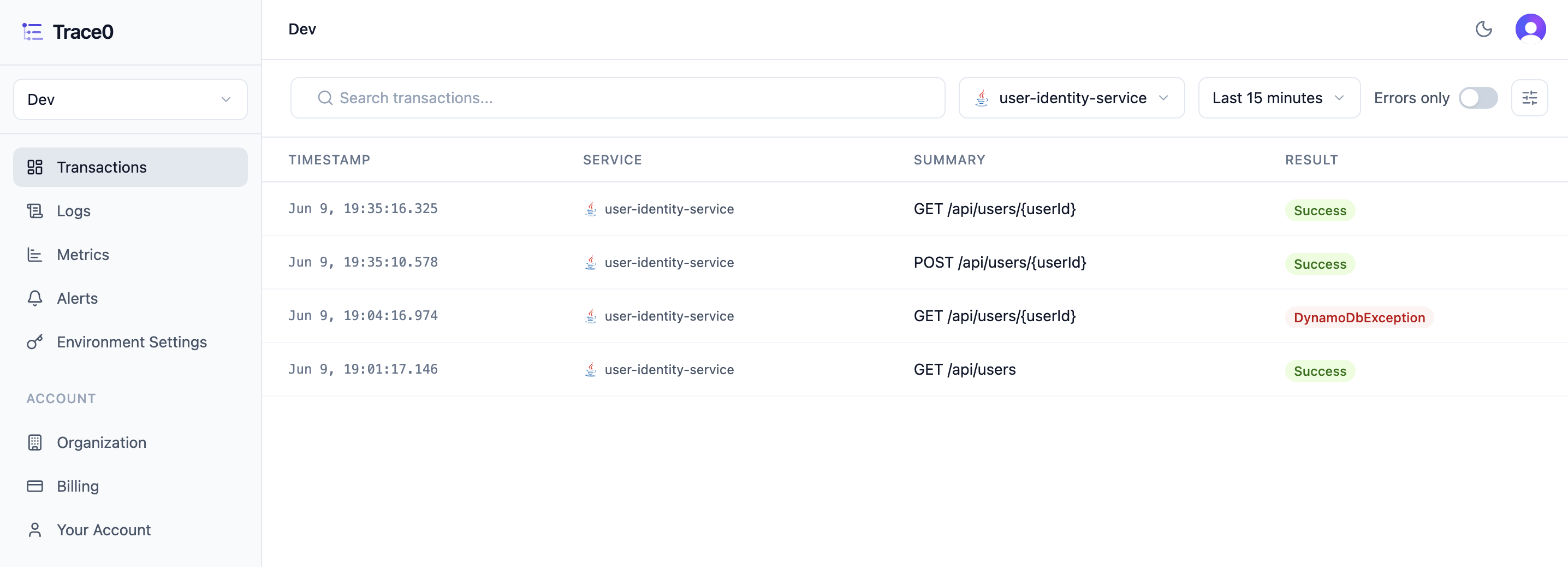Click the RESULT column header

(1311, 160)
